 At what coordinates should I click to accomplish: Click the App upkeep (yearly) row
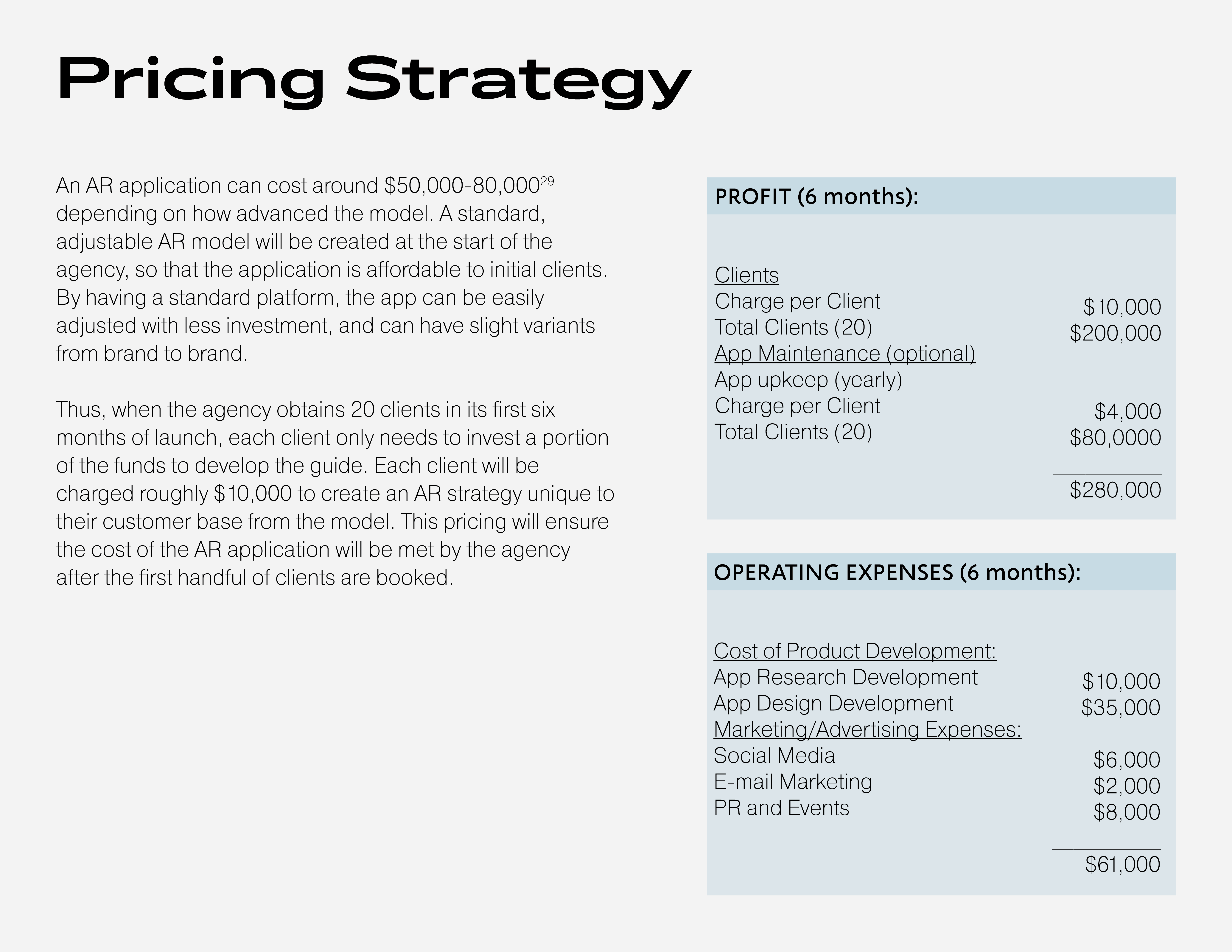pyautogui.click(x=808, y=380)
